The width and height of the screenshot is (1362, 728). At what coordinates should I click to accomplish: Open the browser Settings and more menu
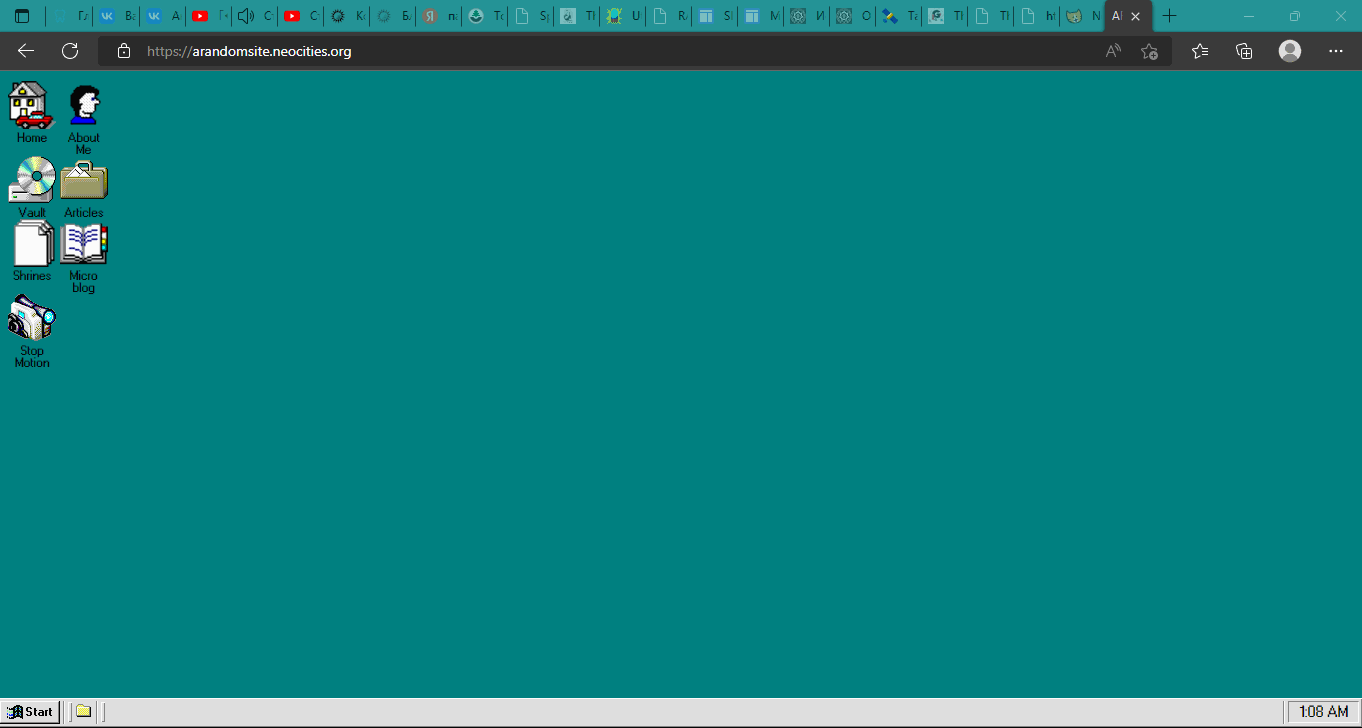coord(1336,51)
